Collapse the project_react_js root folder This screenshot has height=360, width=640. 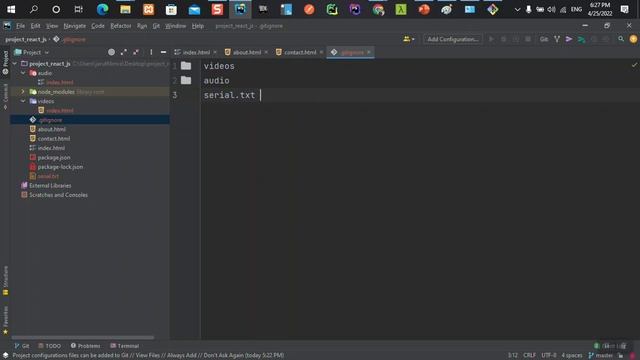15,64
